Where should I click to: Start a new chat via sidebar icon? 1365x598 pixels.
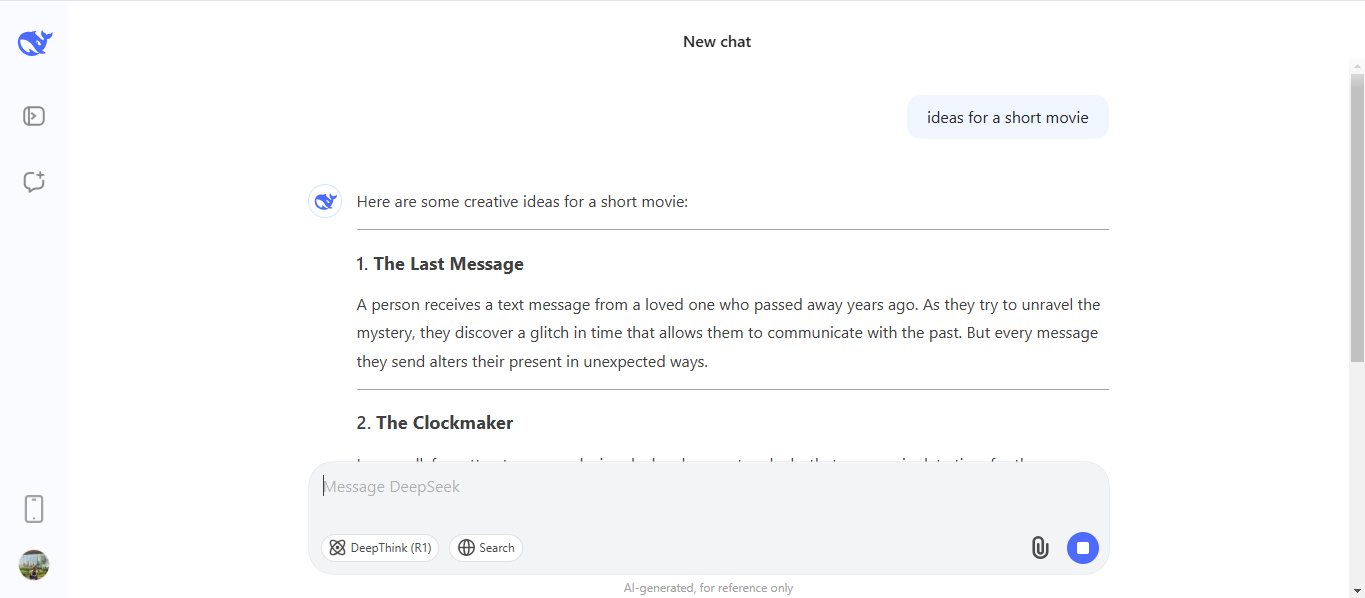pos(34,182)
